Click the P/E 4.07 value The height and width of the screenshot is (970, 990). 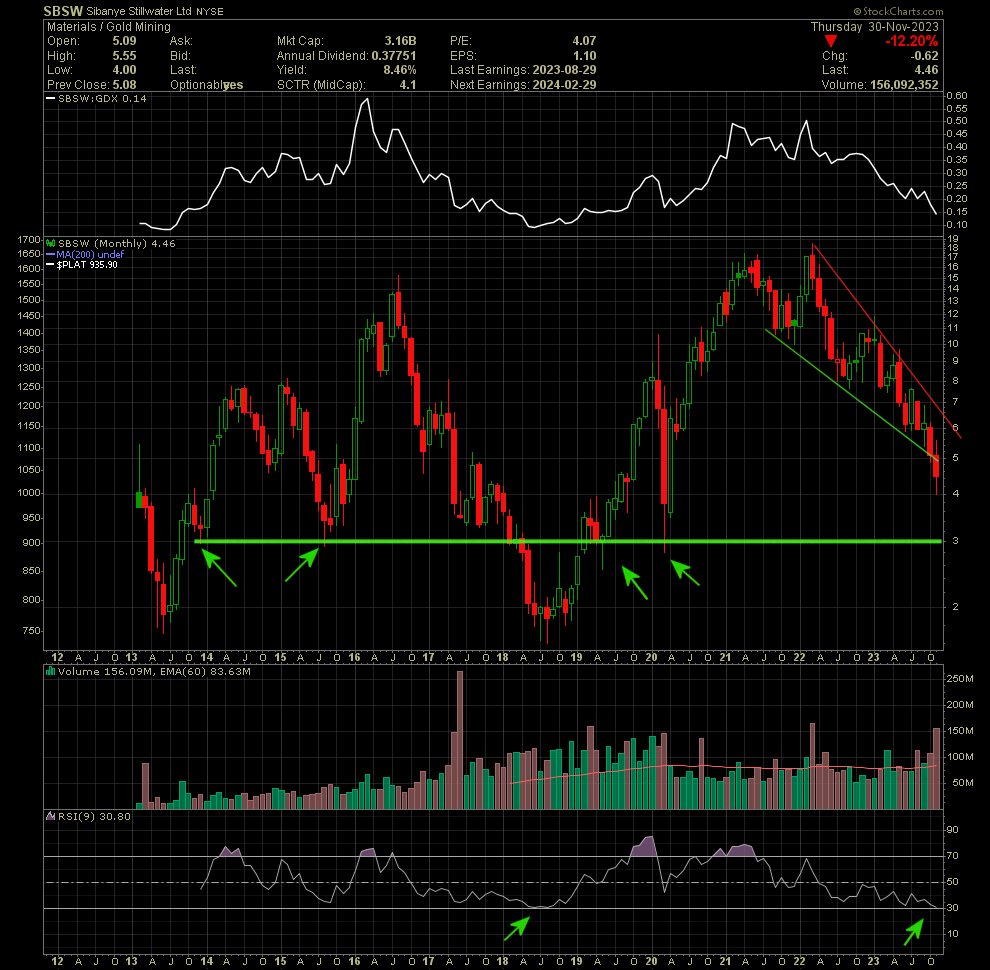584,40
